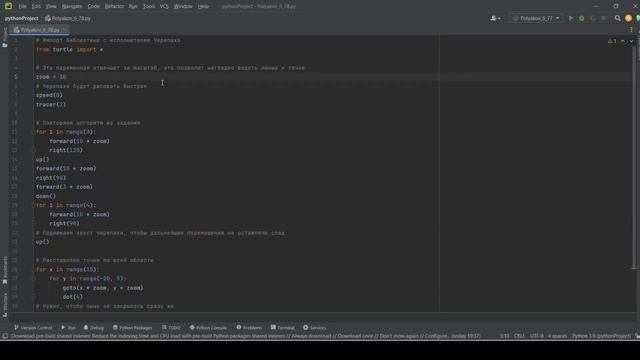
Task: Open the Tools menu
Action: click(x=149, y=6)
